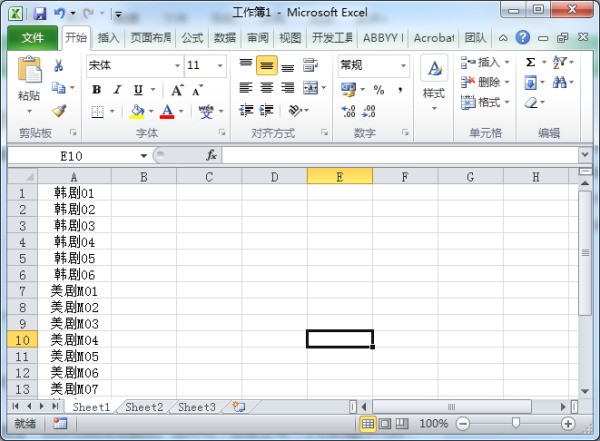The image size is (600, 441).
Task: Toggle Bold formatting
Action: pyautogui.click(x=97, y=90)
